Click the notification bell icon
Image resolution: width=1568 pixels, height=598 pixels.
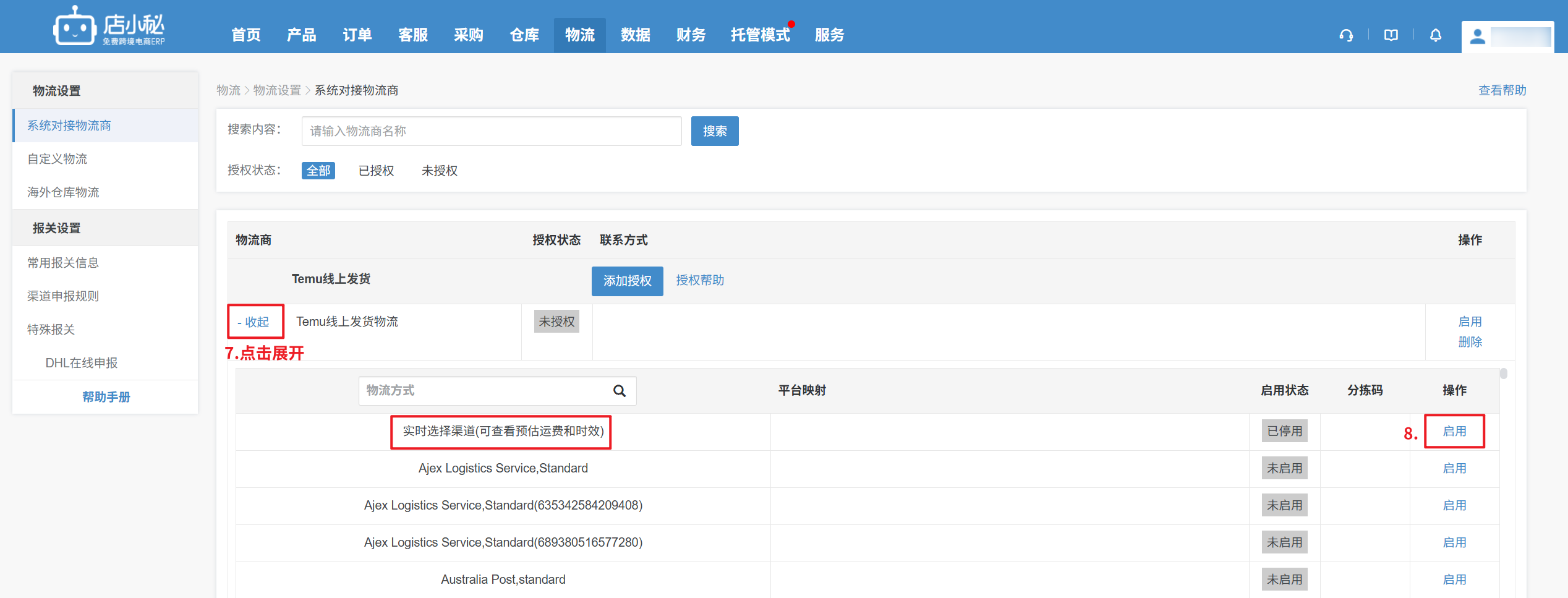1436,35
